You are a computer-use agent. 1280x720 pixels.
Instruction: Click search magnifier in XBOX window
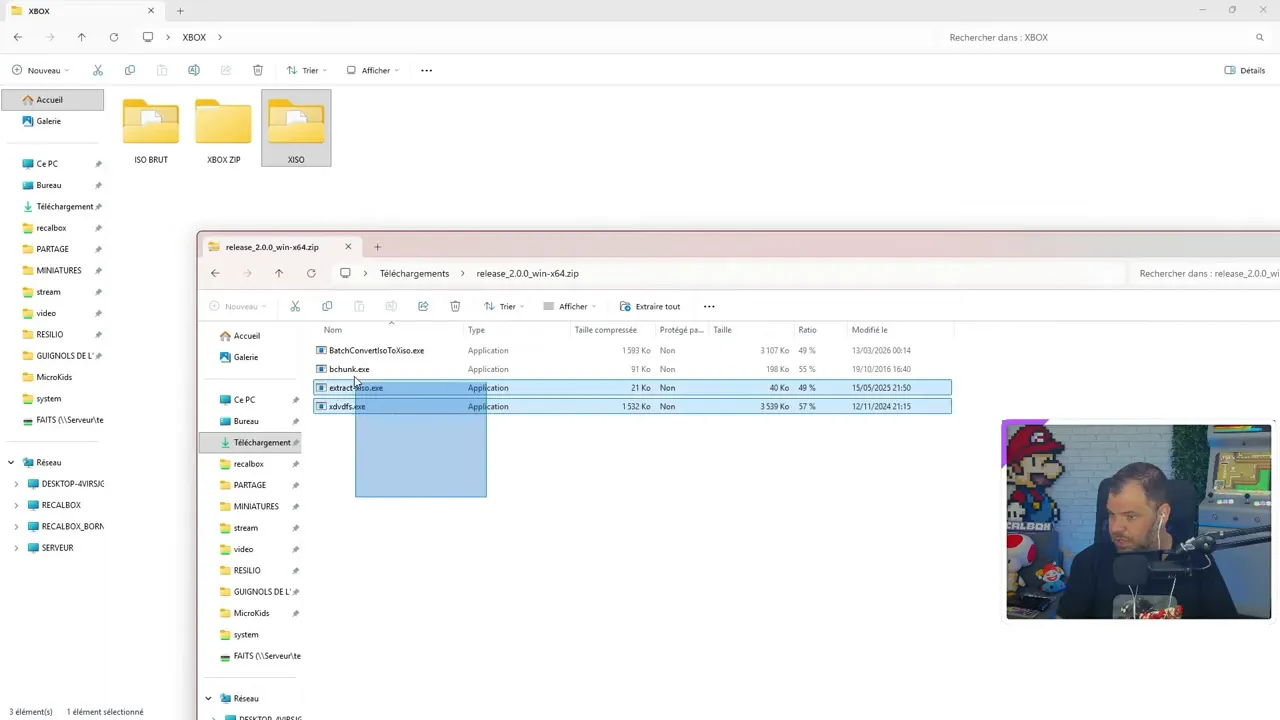pos(1260,37)
